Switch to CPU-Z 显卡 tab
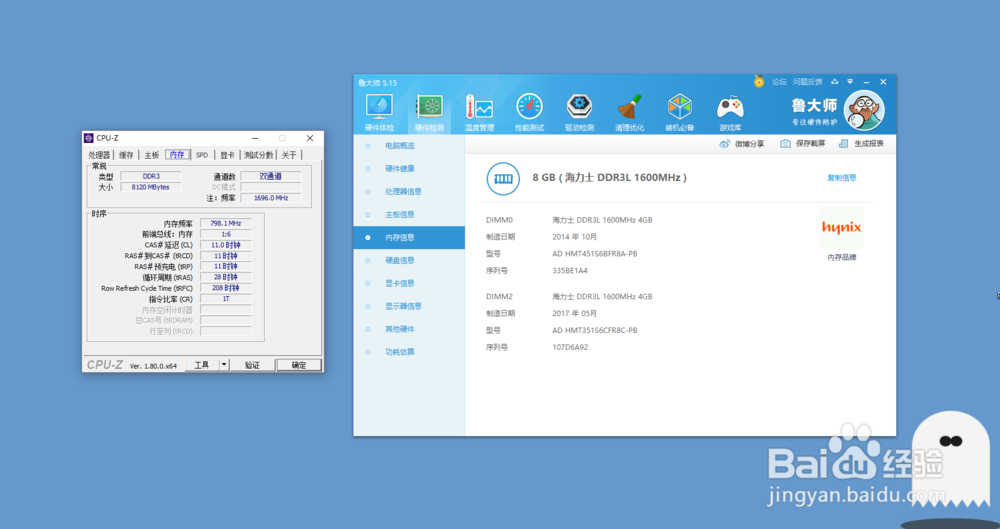This screenshot has height=529, width=1000. [x=228, y=155]
